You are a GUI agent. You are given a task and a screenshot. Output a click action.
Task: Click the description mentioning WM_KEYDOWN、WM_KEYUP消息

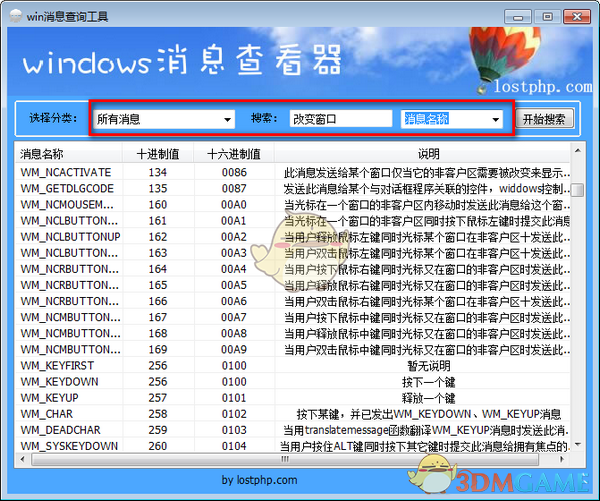429,414
